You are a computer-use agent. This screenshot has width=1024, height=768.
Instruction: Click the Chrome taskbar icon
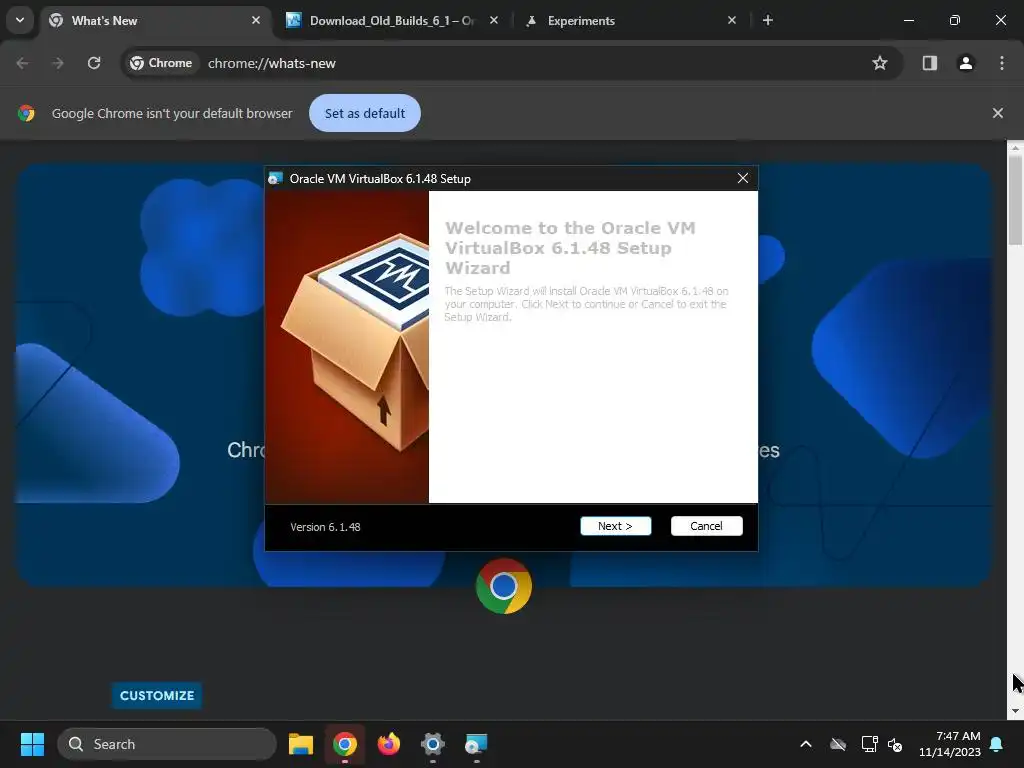[x=345, y=744]
